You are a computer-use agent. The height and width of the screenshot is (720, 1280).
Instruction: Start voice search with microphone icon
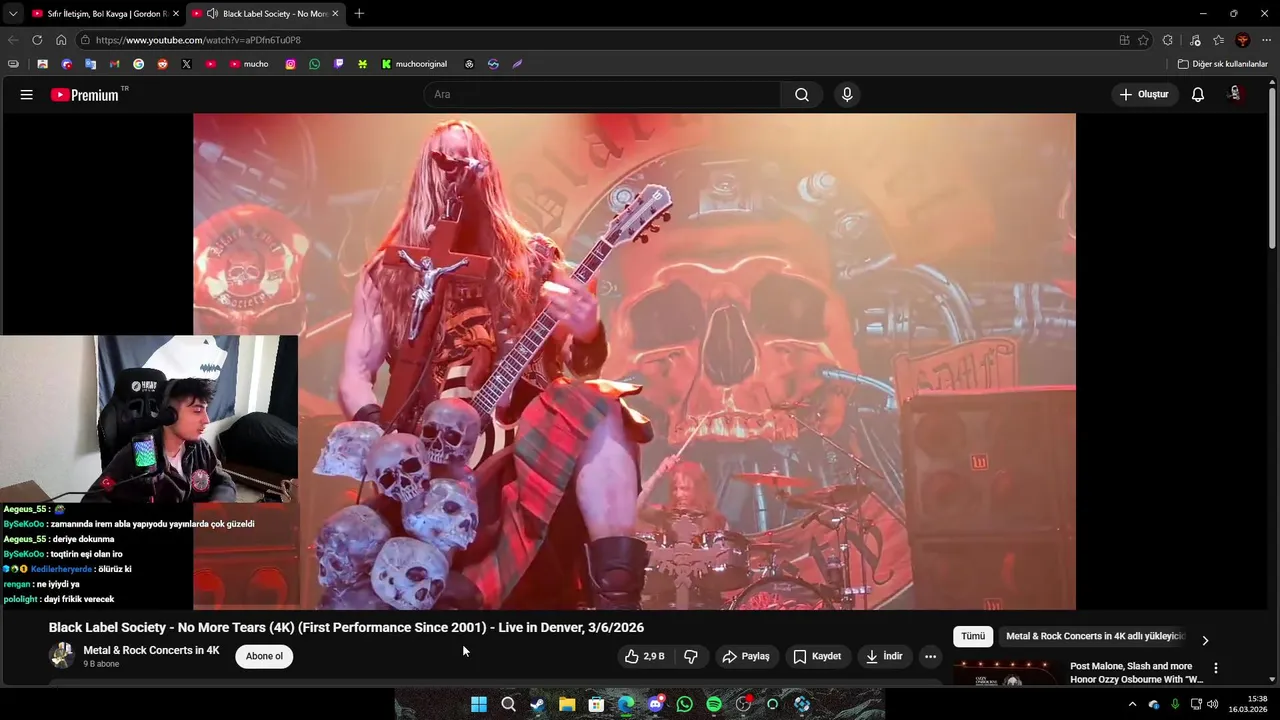tap(847, 94)
